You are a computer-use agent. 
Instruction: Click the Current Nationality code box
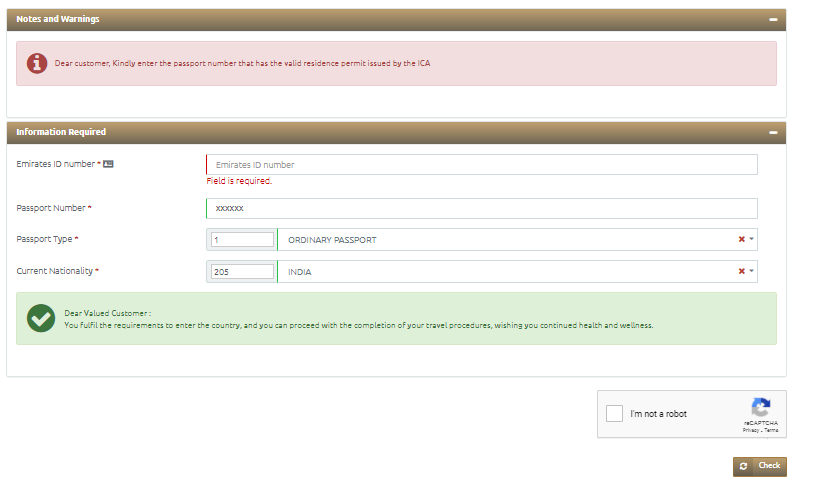coord(242,272)
